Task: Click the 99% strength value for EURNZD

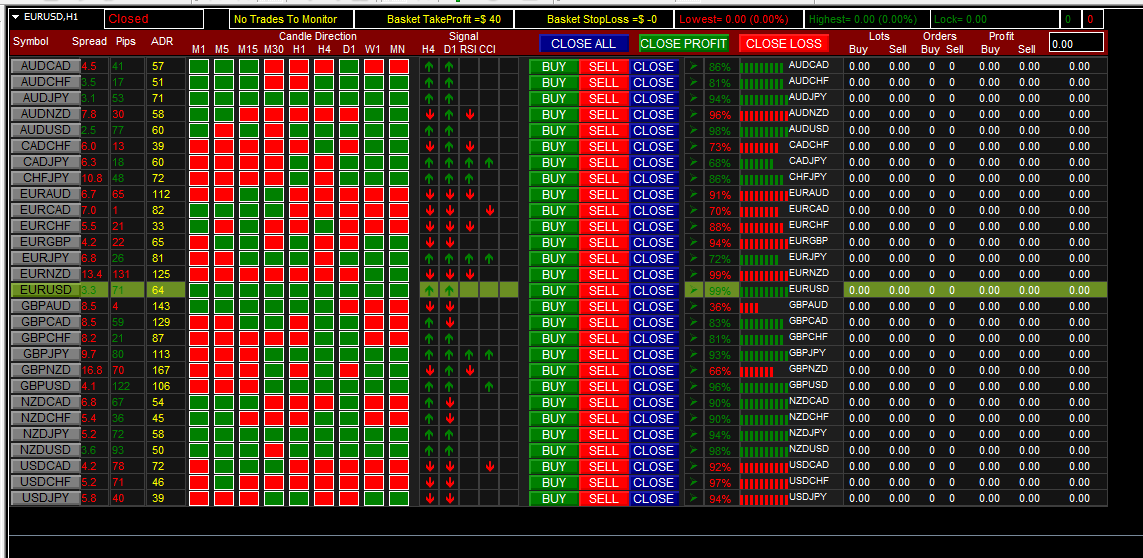Action: tap(719, 275)
